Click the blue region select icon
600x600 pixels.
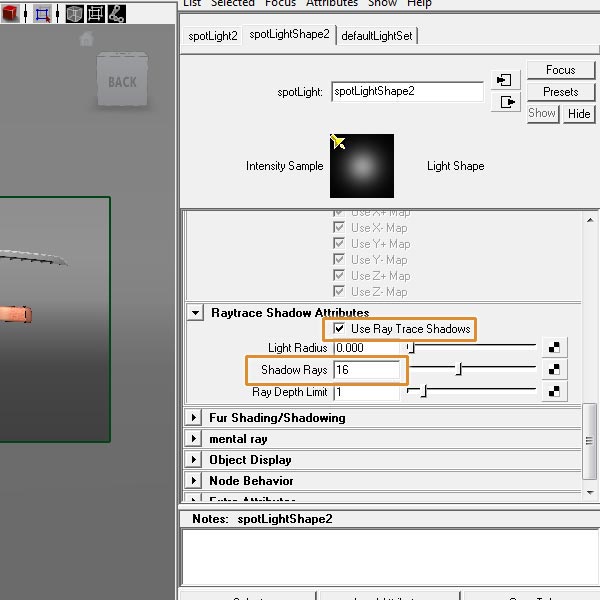pos(42,14)
